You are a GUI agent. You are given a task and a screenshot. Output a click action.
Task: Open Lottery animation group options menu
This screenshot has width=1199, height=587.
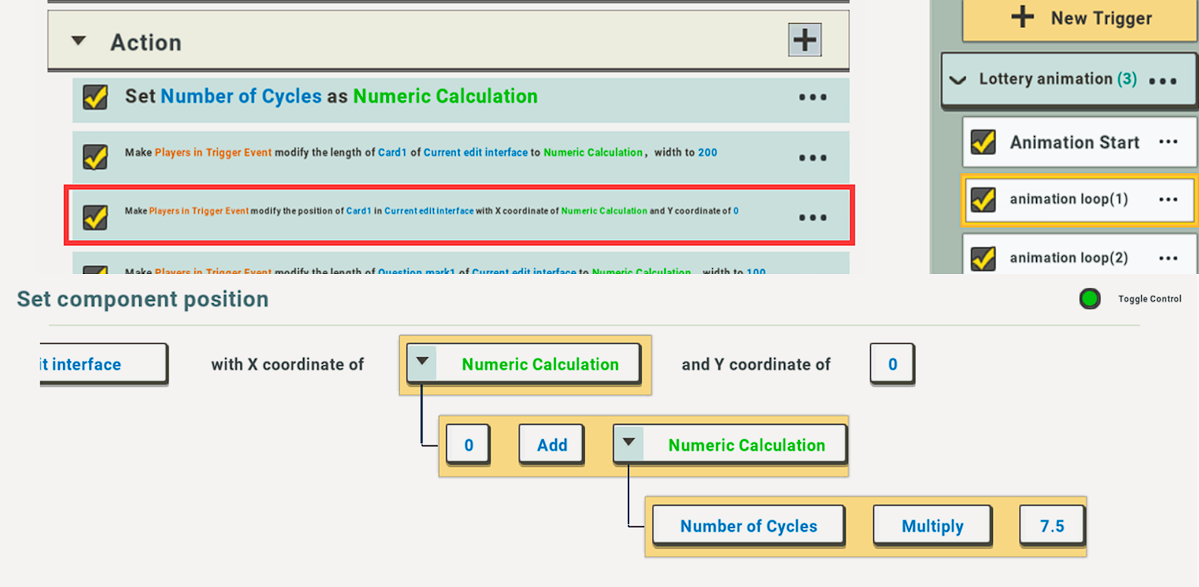(1163, 80)
